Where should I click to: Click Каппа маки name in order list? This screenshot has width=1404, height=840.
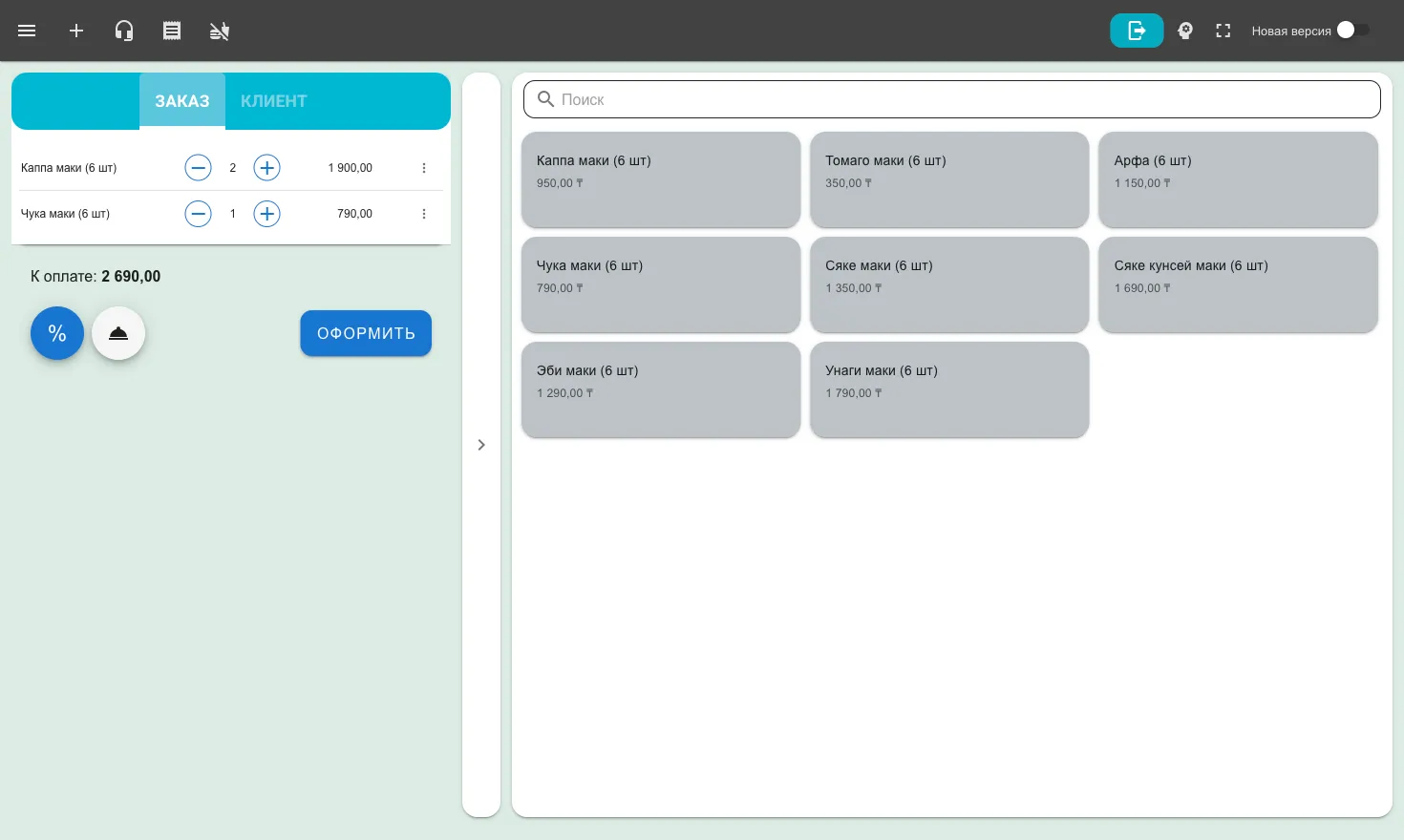coord(69,168)
